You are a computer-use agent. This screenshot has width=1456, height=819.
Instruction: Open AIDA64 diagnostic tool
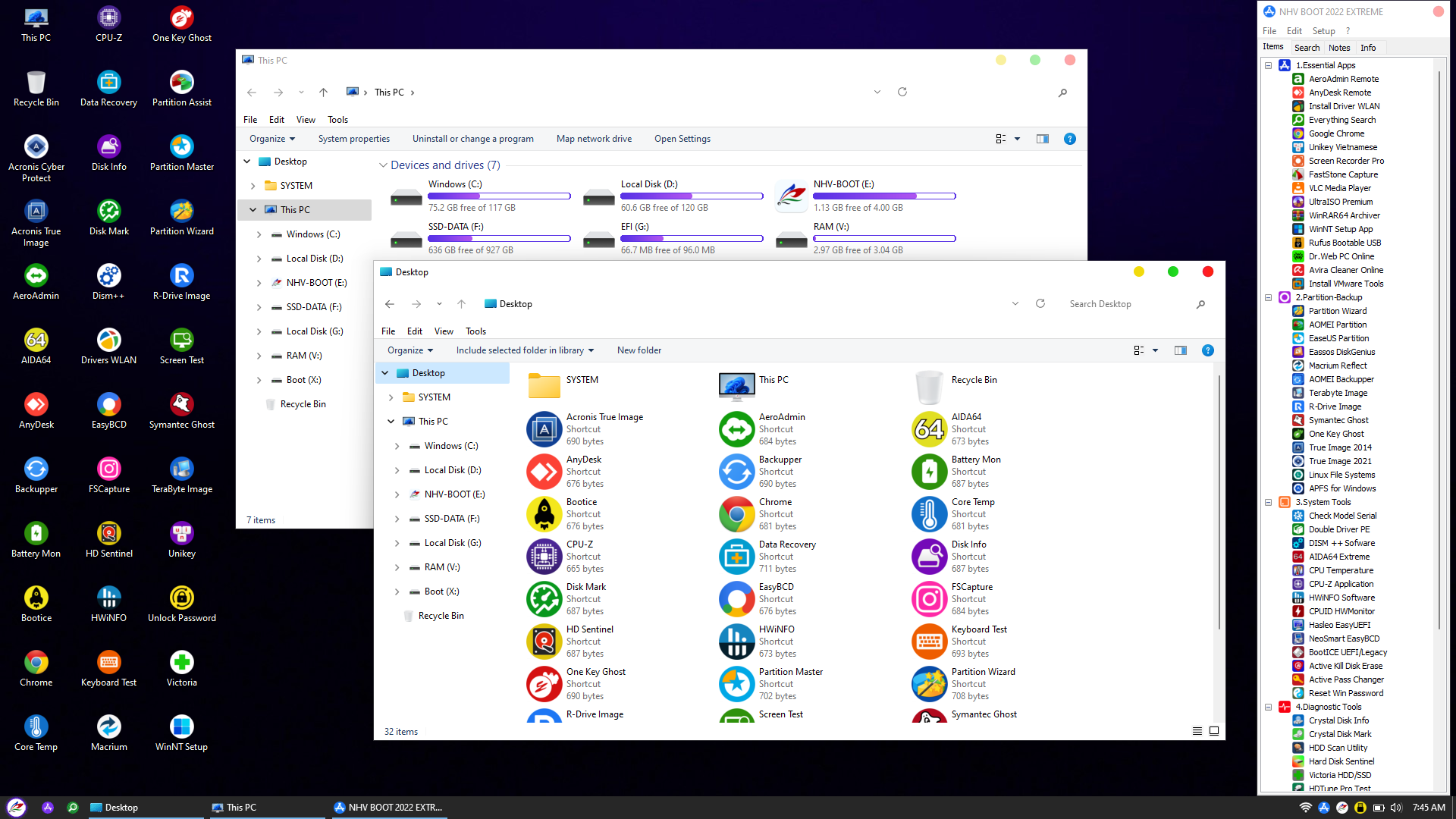35,339
